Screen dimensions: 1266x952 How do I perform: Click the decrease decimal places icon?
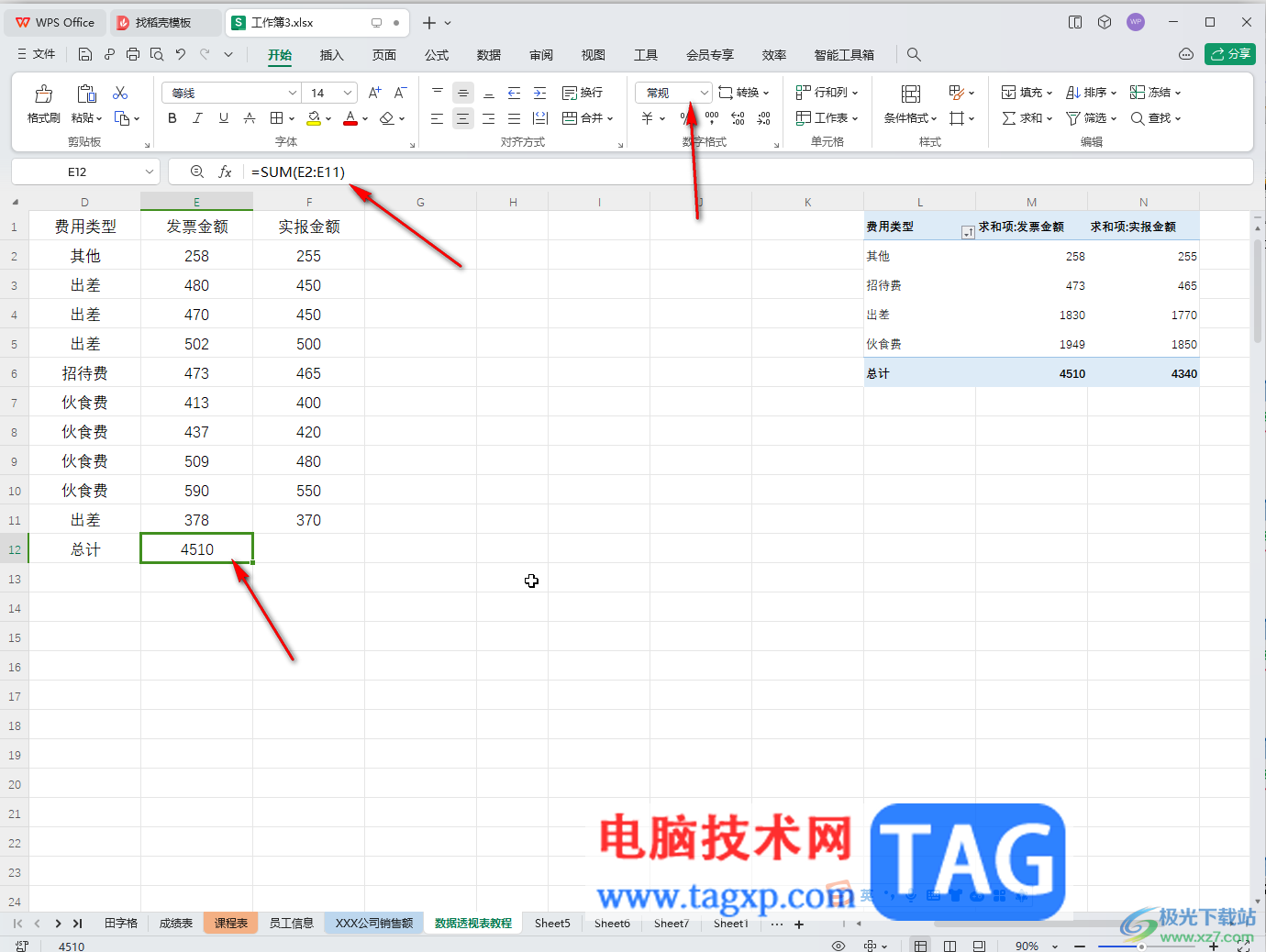click(x=763, y=118)
